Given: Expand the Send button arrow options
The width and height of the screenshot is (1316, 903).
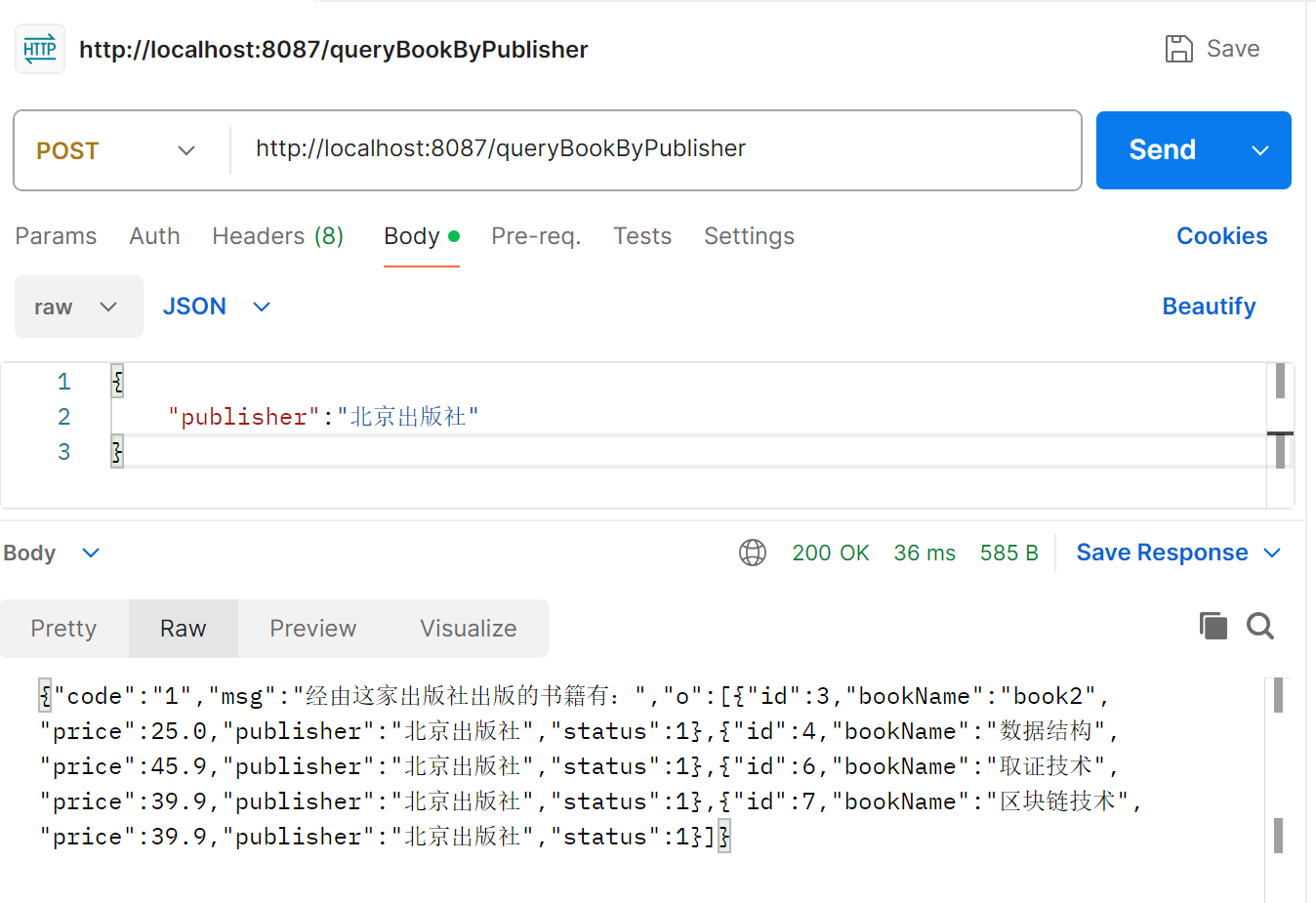Looking at the screenshot, I should click(x=1260, y=150).
